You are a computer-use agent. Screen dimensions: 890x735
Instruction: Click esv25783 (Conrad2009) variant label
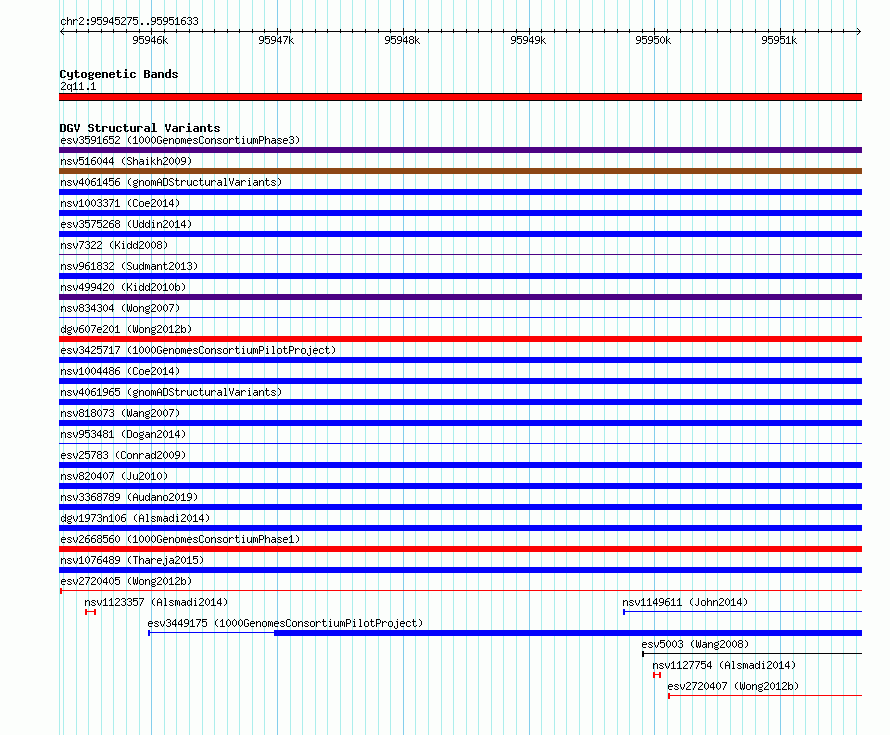[123, 455]
